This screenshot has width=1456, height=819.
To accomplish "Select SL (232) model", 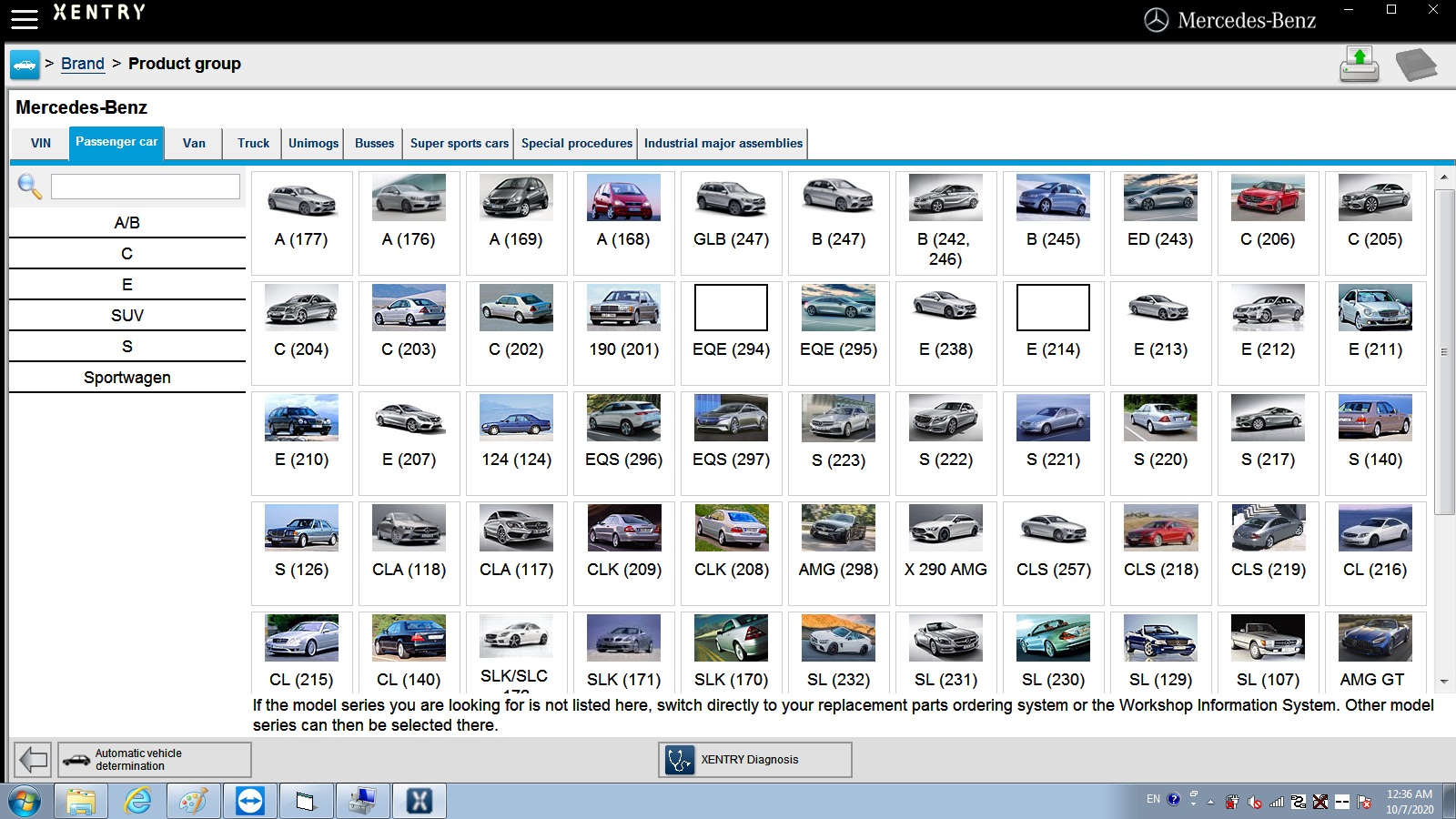I will [838, 652].
